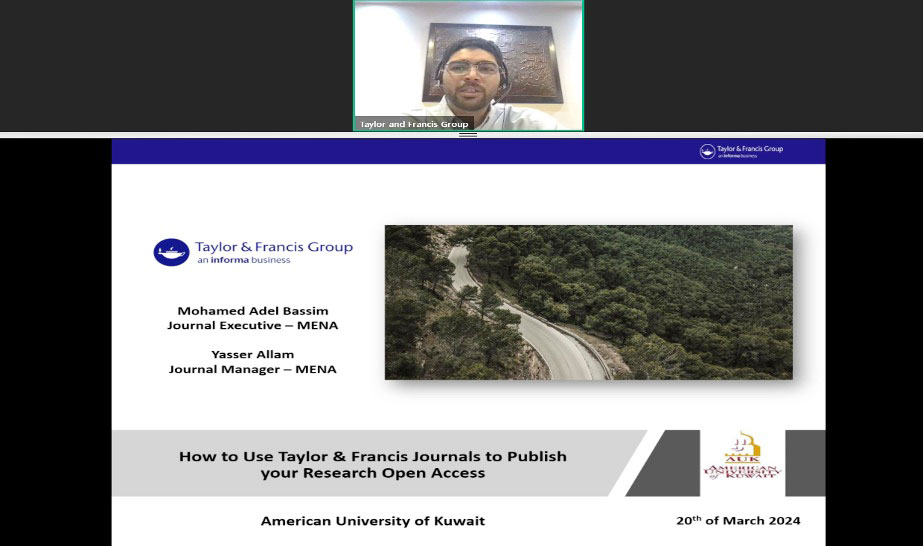924x546 pixels.
Task: Click the small Taylor & Francis logo in blue header
Action: pyautogui.click(x=741, y=151)
